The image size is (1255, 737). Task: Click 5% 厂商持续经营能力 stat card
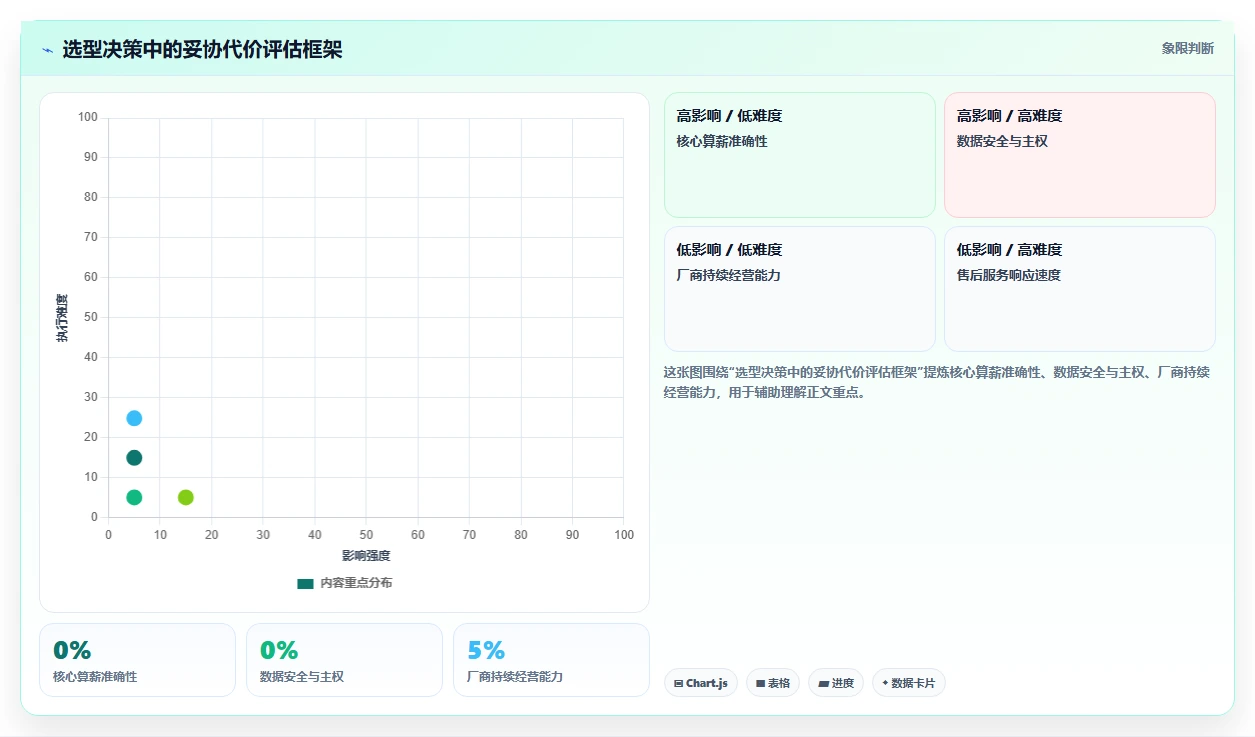point(551,660)
